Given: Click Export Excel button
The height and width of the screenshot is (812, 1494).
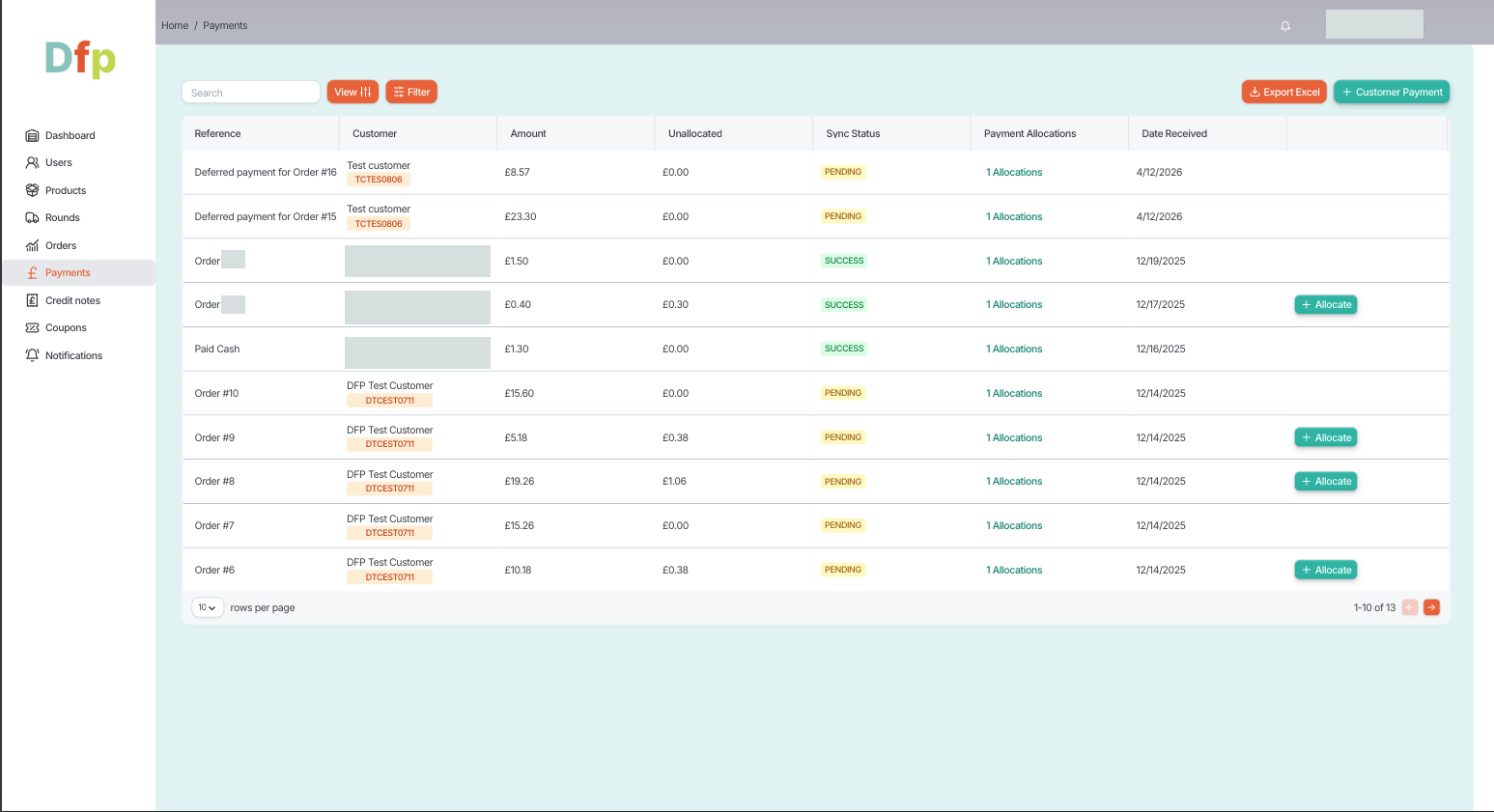Looking at the screenshot, I should 1284,92.
